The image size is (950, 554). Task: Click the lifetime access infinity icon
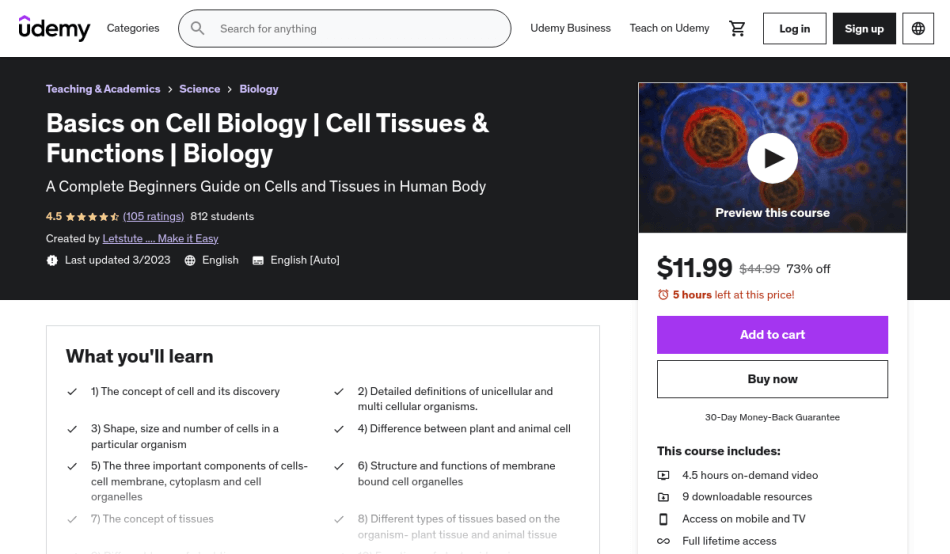[x=663, y=541]
